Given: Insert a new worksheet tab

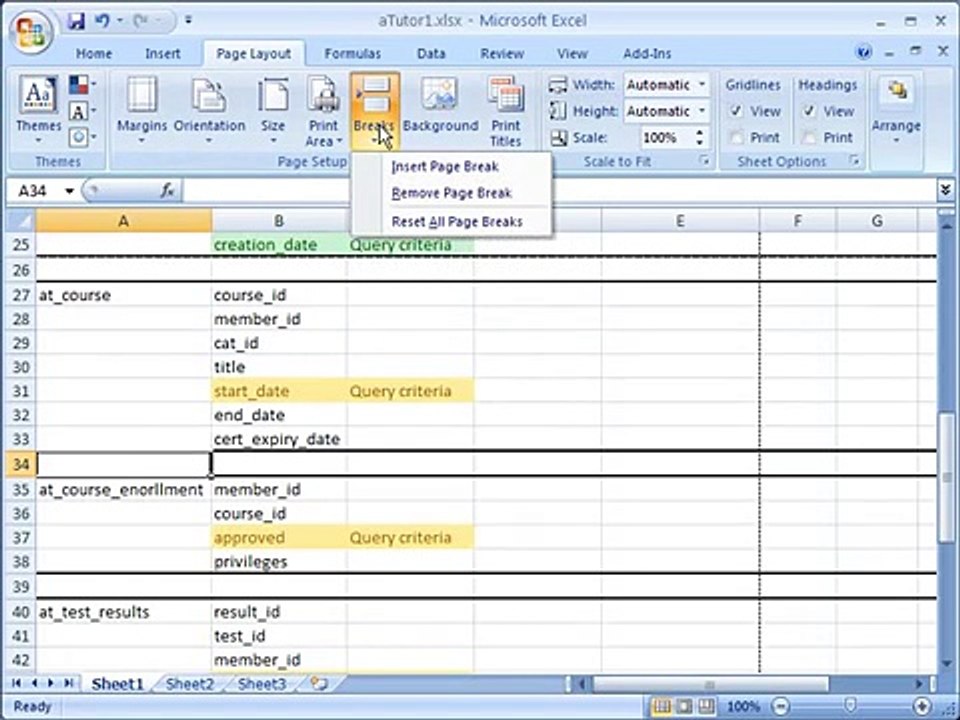Looking at the screenshot, I should (318, 683).
